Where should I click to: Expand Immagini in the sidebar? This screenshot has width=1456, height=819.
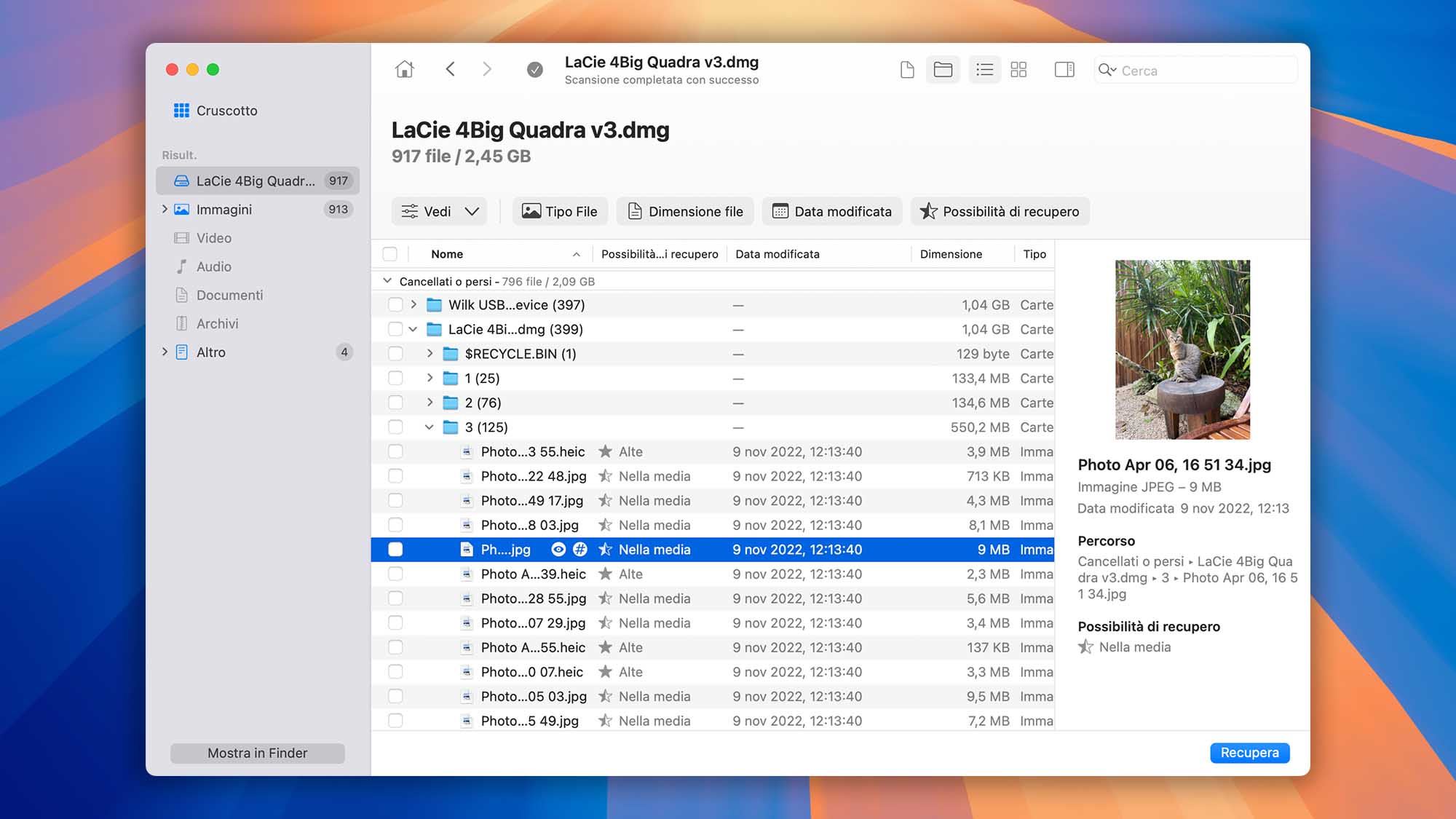(165, 210)
